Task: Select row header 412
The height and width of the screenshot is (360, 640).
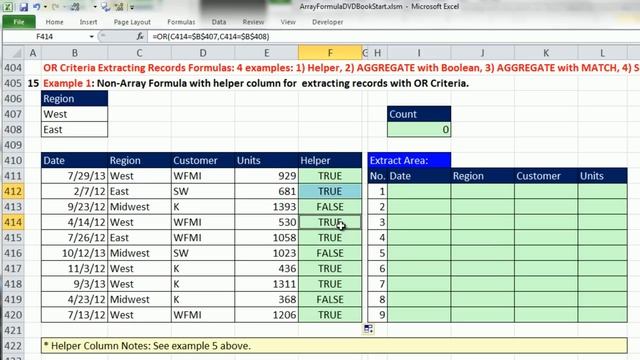Action: pyautogui.click(x=13, y=191)
